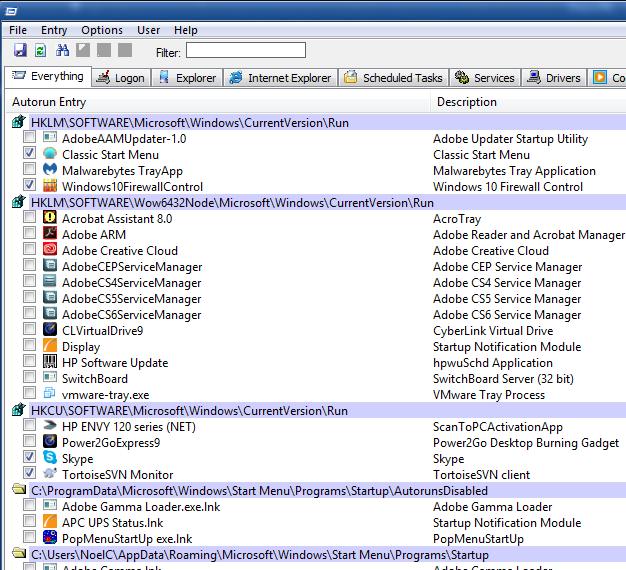
Task: Switch to the Internet Explorer tab
Action: 281,78
